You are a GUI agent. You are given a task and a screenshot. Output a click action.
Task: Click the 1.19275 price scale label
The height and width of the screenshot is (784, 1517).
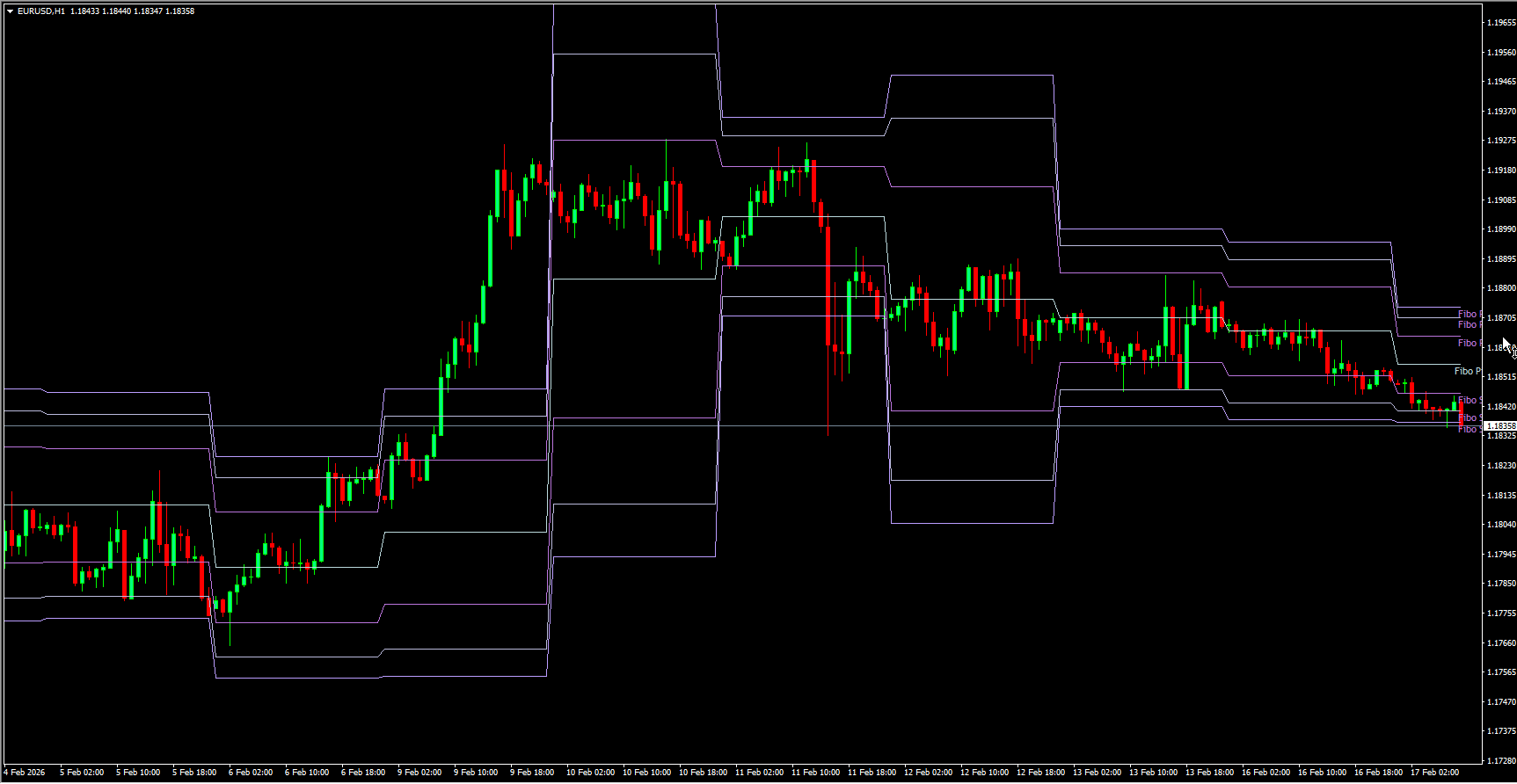pos(1500,141)
